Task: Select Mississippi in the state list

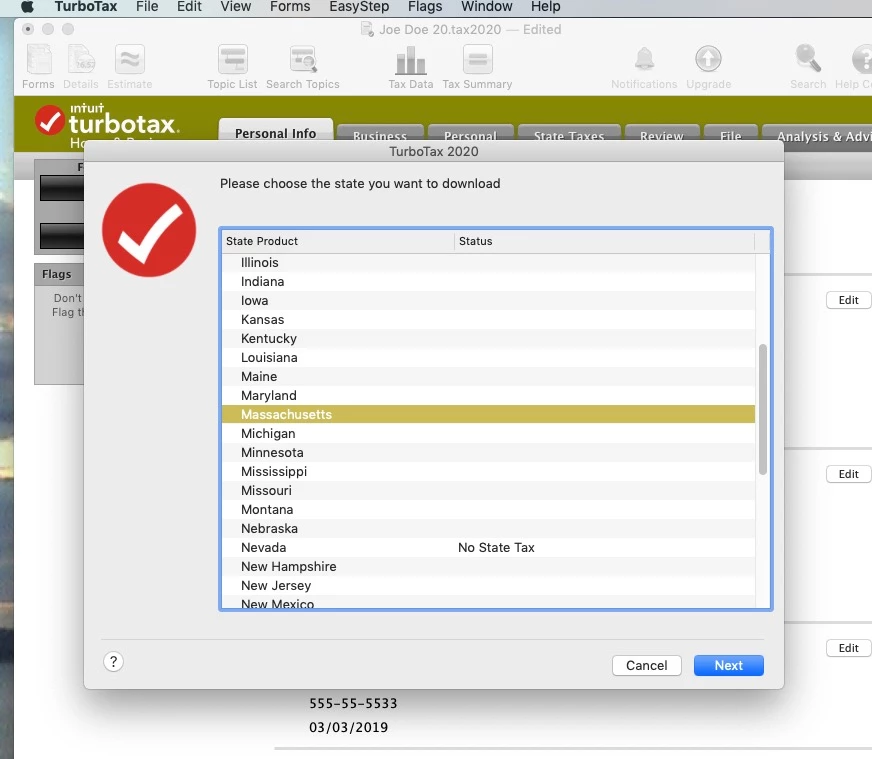Action: [x=488, y=472]
